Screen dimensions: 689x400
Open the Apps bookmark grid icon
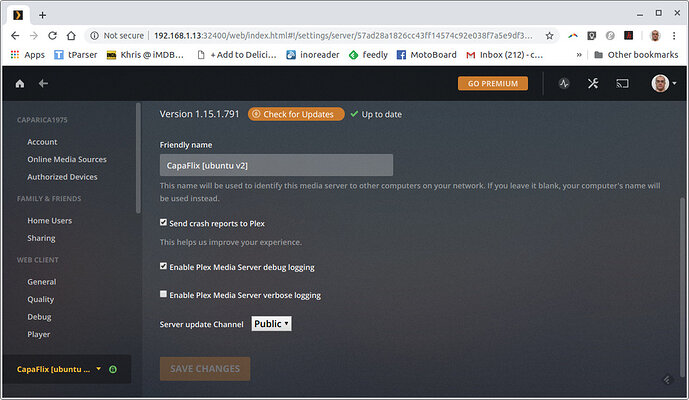point(15,55)
